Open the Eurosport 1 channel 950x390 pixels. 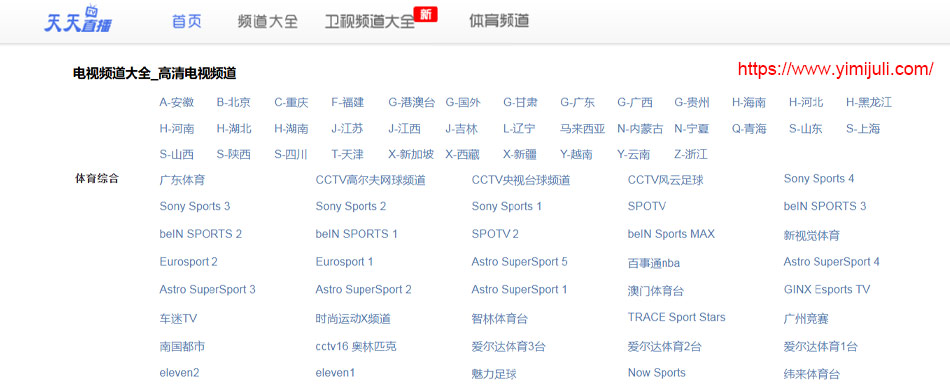pyautogui.click(x=344, y=262)
